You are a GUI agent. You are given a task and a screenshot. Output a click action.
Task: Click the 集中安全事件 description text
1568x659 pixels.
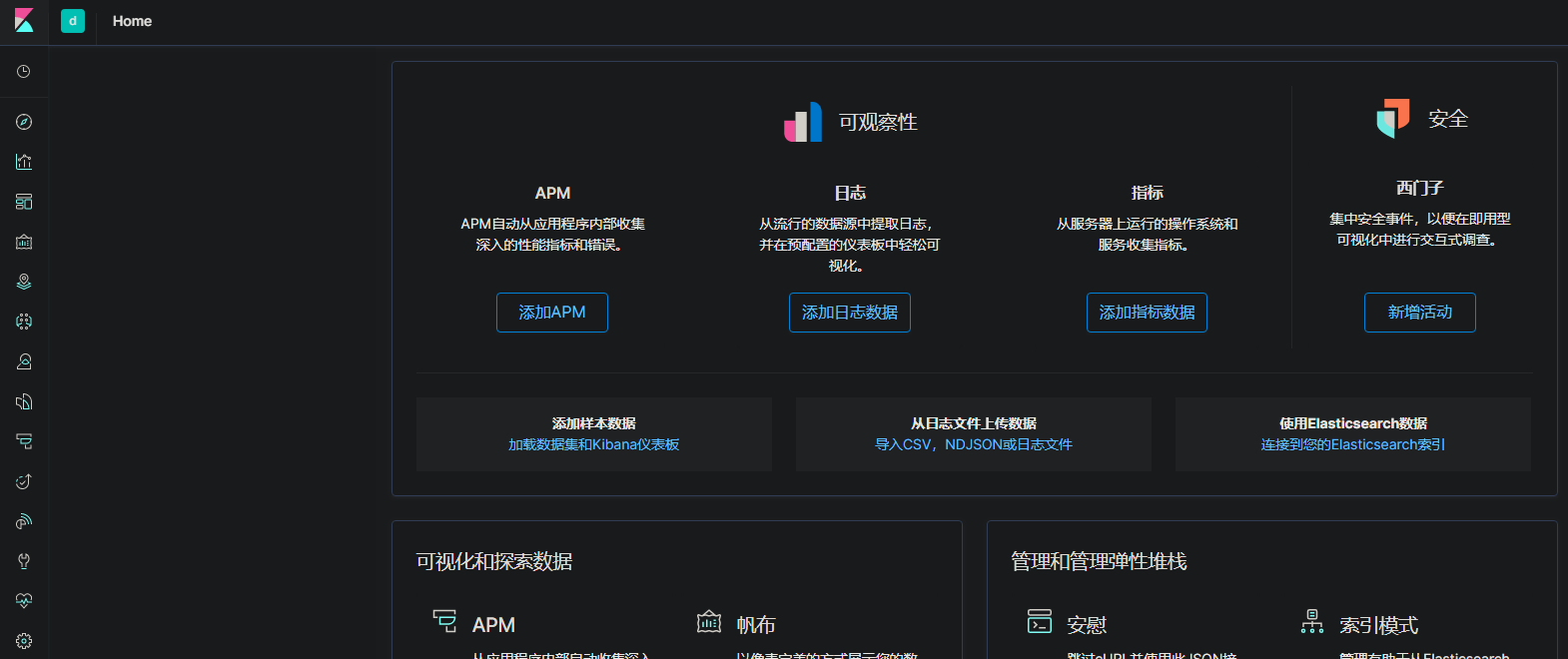click(1420, 230)
